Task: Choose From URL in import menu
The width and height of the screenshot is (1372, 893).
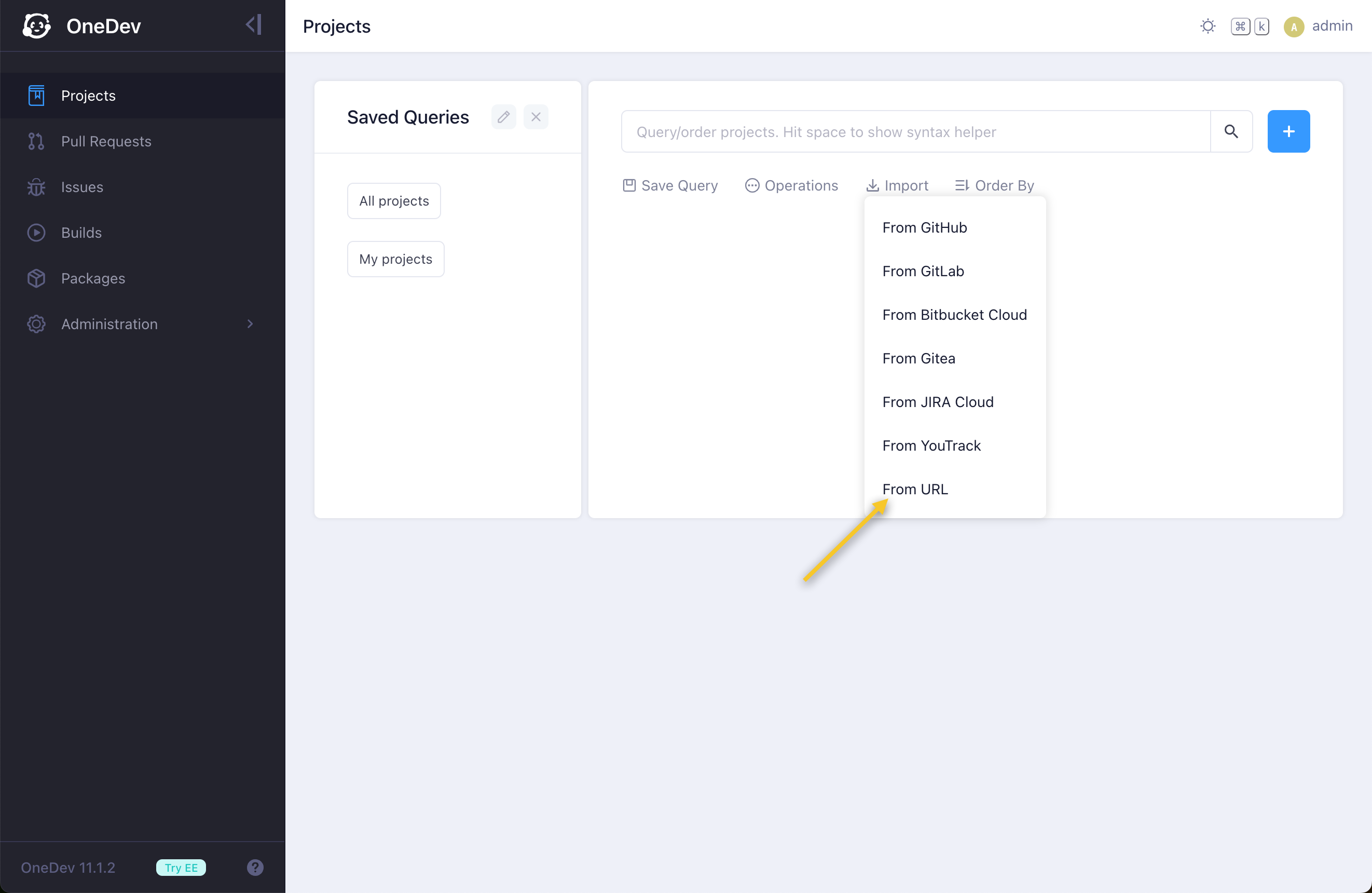Action: tap(915, 489)
